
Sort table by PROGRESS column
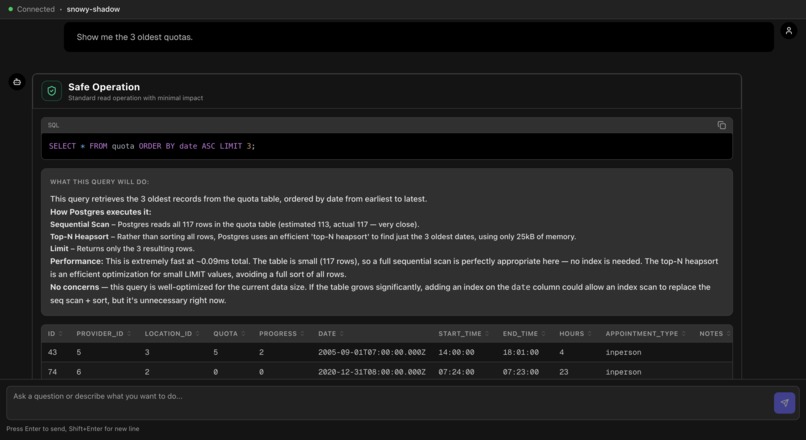click(281, 334)
